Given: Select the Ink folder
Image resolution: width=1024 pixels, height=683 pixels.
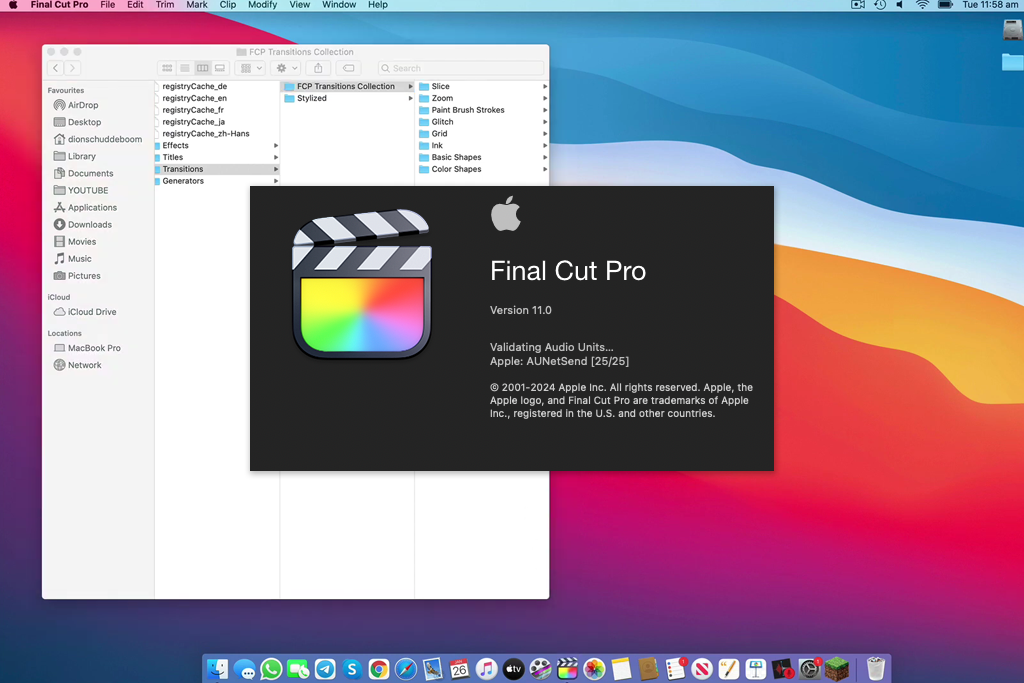Looking at the screenshot, I should (482, 146).
